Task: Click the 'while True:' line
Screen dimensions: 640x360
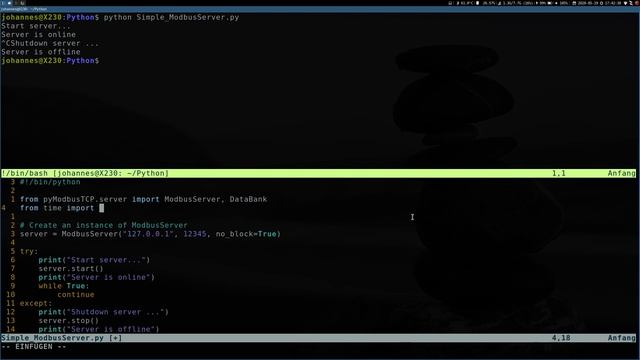Action: coord(64,286)
